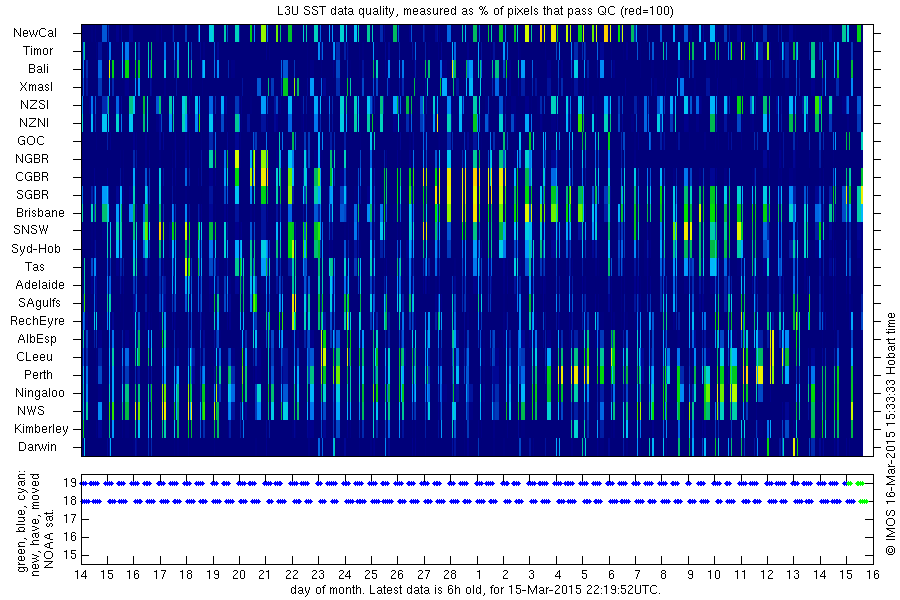
Task: Click the 'green, blue, cyan' legend text
Action: point(22,521)
